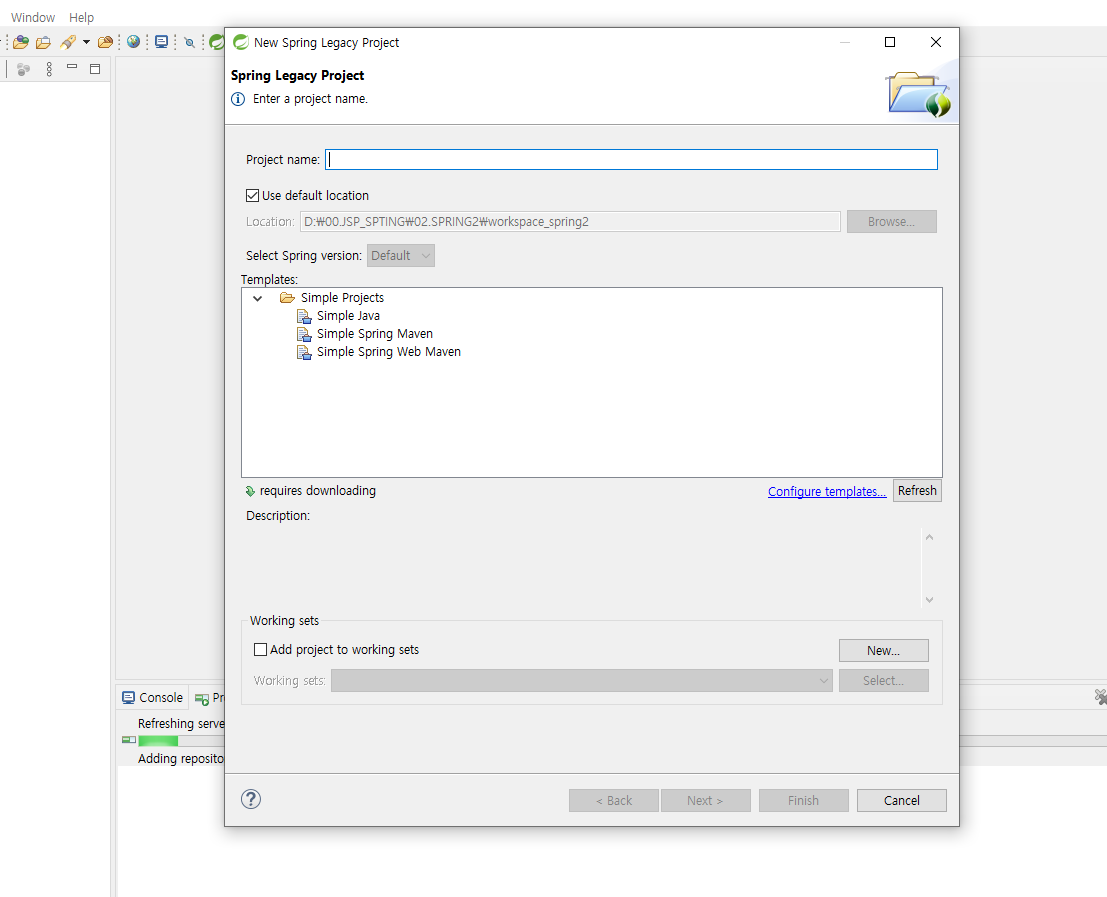
Task: Click the Simple Spring Maven template icon
Action: click(304, 335)
